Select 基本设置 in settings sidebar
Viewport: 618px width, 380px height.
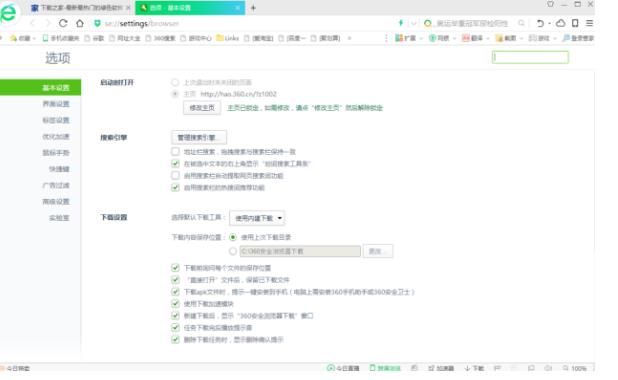(40, 88)
